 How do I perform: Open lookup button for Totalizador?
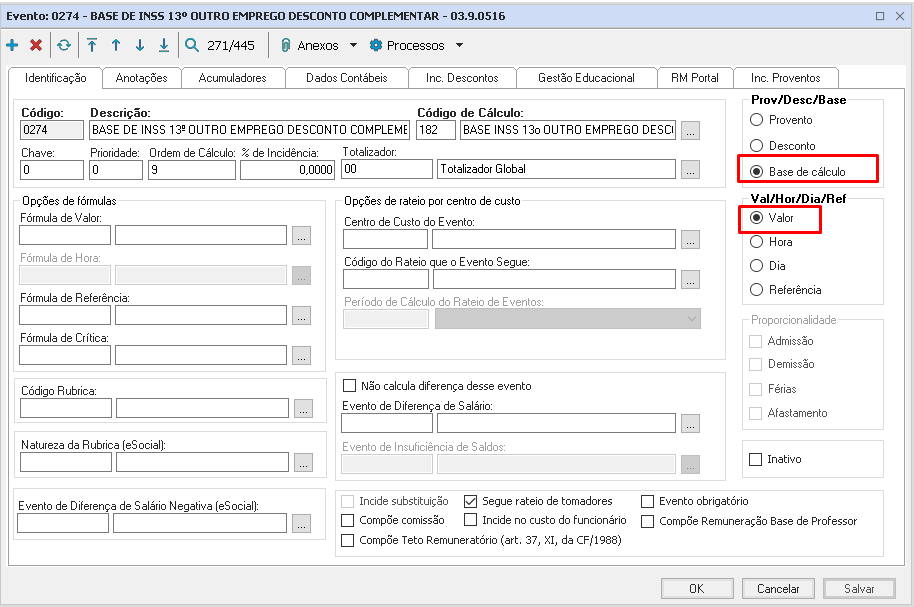pyautogui.click(x=691, y=170)
